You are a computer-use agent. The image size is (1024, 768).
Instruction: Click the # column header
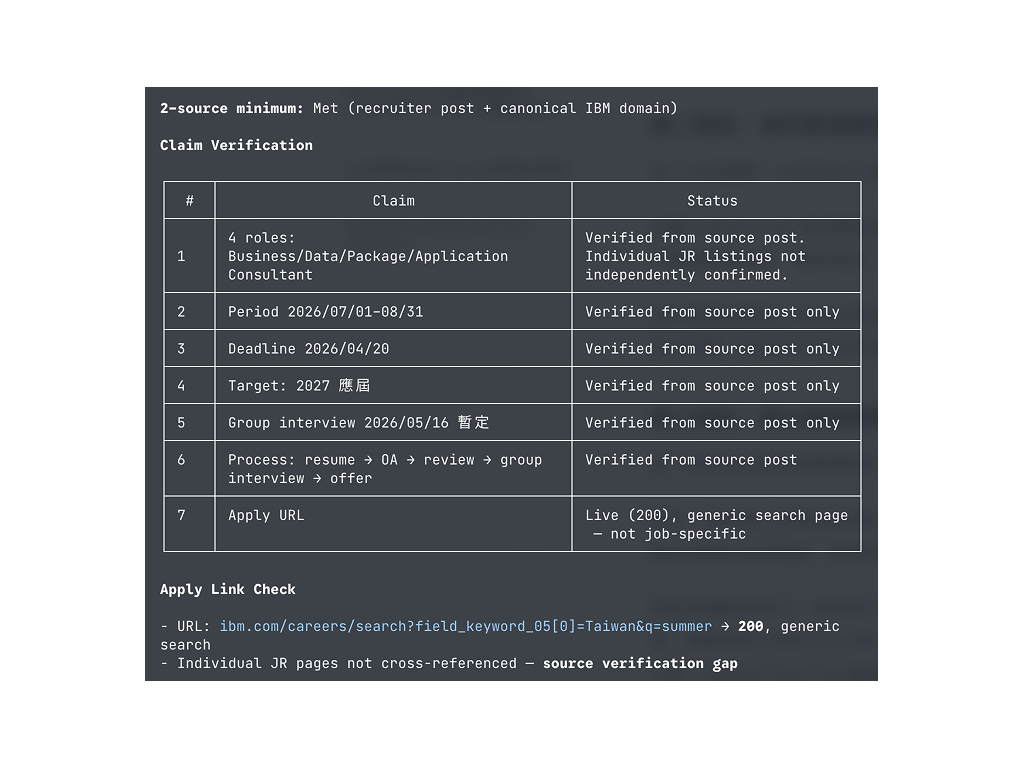(x=188, y=200)
